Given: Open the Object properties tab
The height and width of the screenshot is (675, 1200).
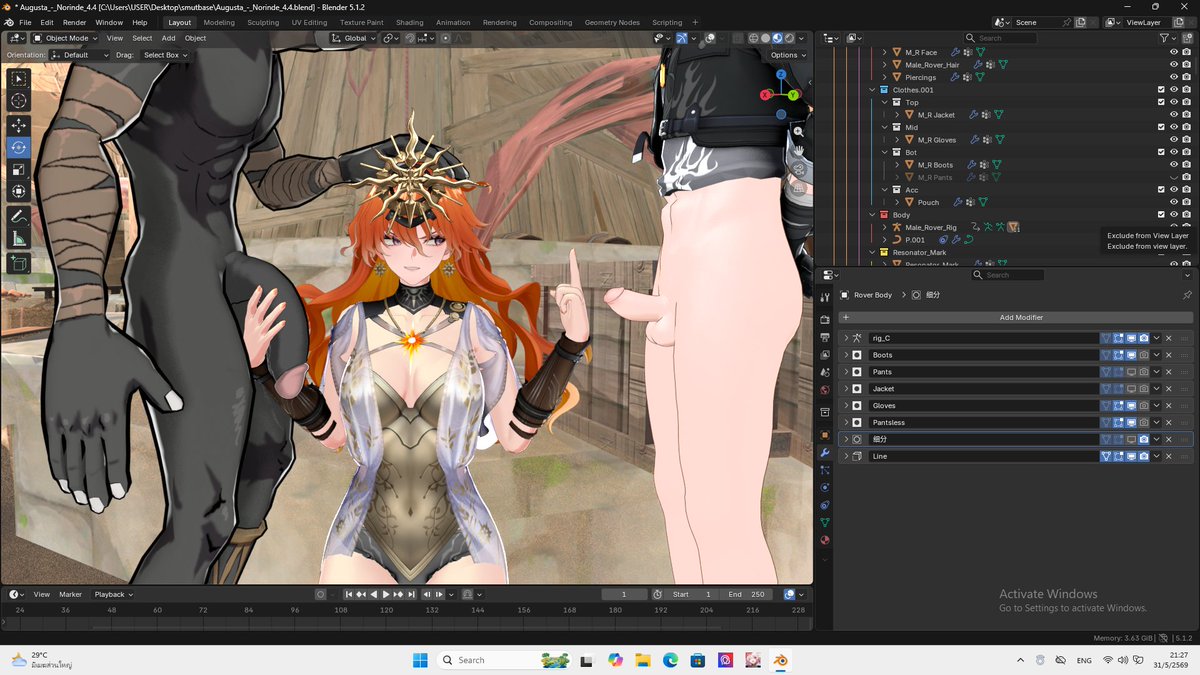Looking at the screenshot, I should [825, 435].
